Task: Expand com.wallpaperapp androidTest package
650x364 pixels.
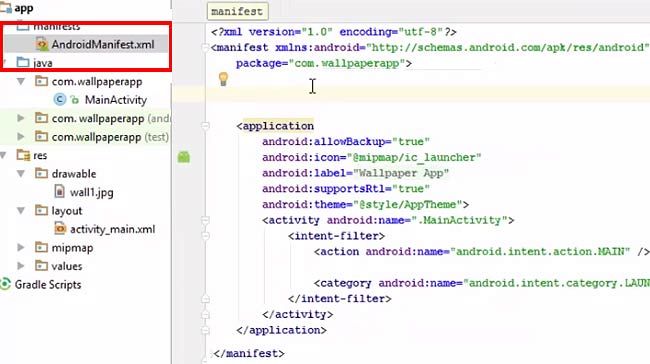Action: coord(21,118)
